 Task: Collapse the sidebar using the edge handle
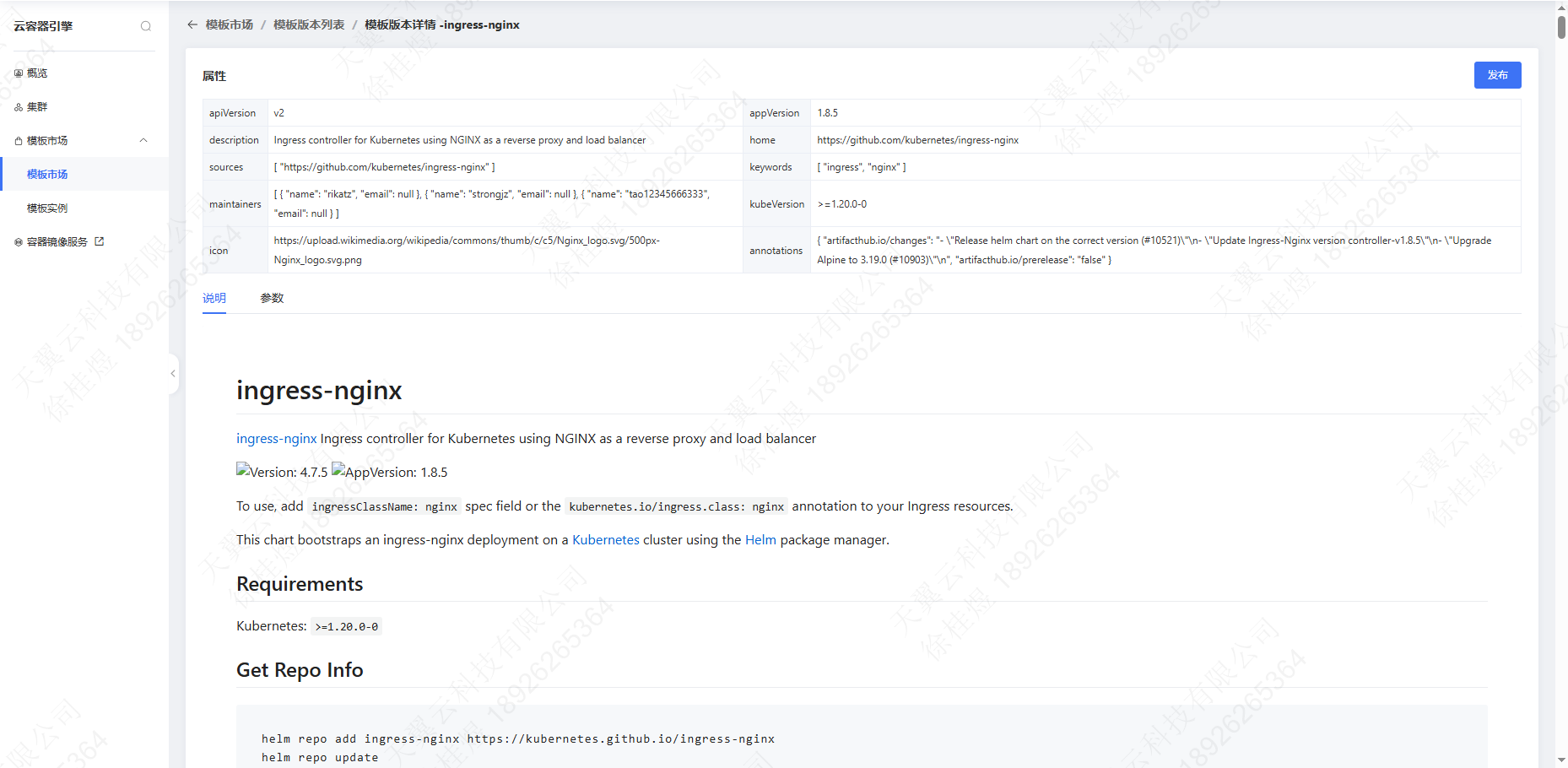(x=173, y=373)
